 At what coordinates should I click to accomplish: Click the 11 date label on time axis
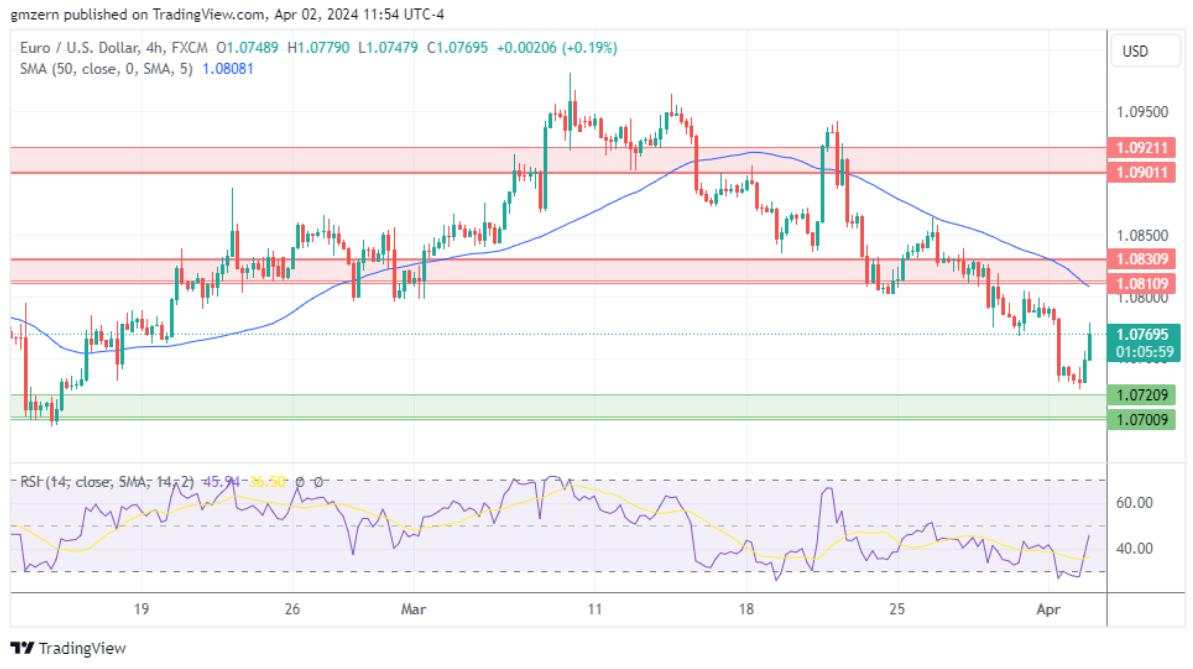(595, 610)
